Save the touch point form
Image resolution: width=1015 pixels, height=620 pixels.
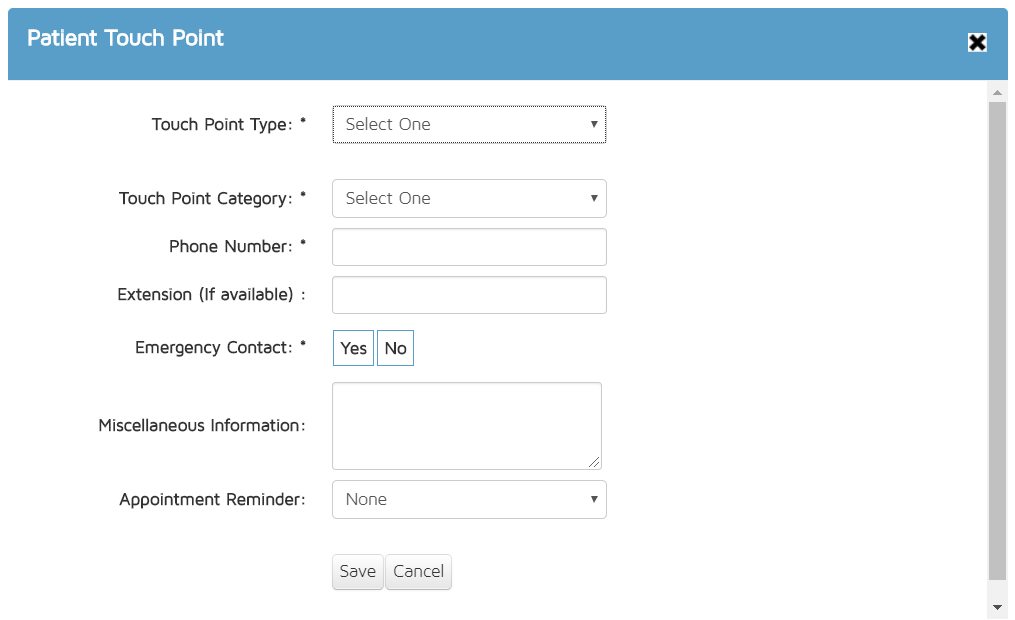click(357, 572)
